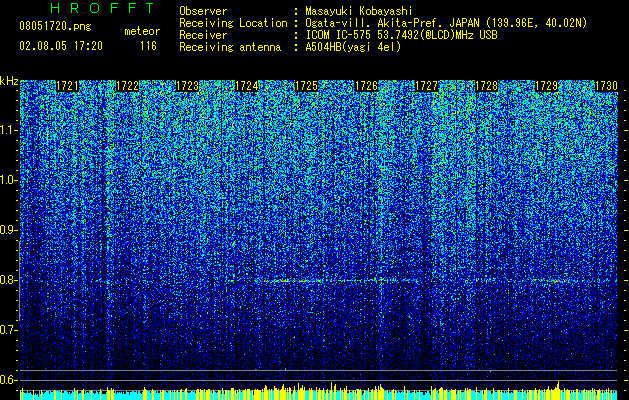Click the kHz axis unit label
This screenshot has width=629, height=400.
pos(9,81)
